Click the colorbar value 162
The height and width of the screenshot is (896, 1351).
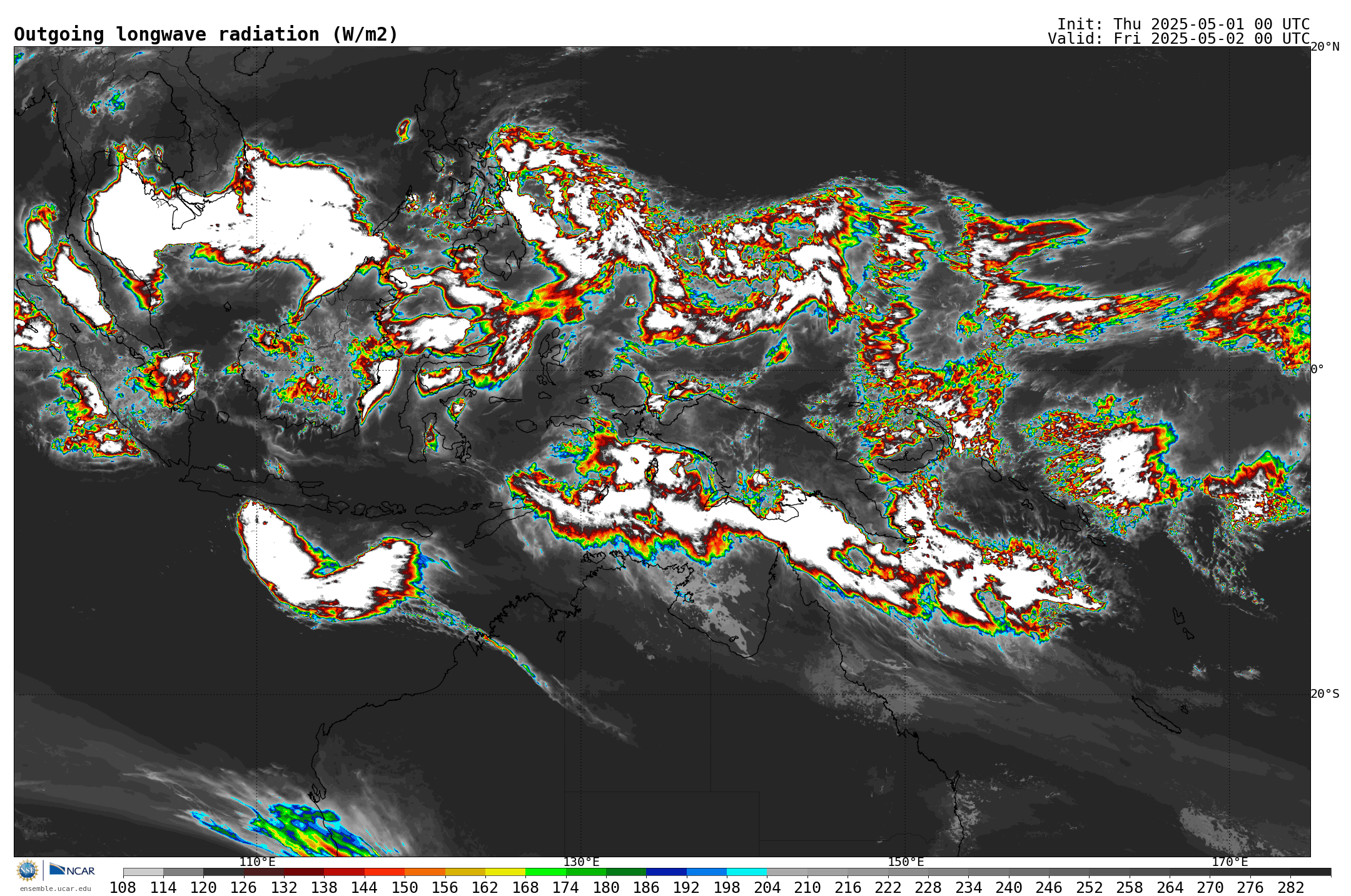coord(485,888)
